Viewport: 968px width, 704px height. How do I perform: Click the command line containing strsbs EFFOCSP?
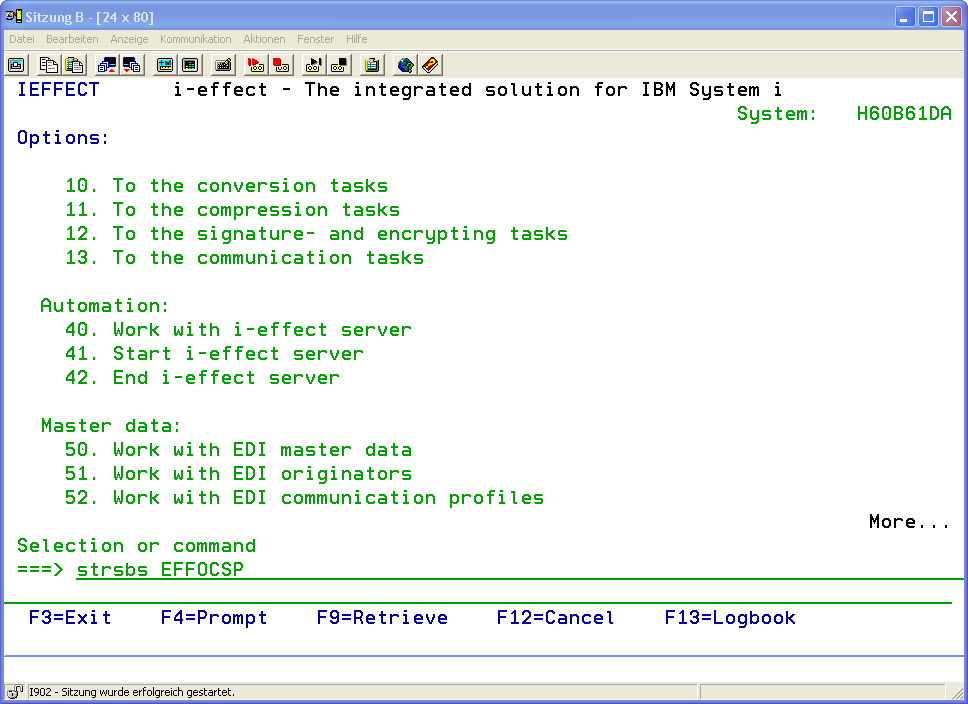pos(160,570)
